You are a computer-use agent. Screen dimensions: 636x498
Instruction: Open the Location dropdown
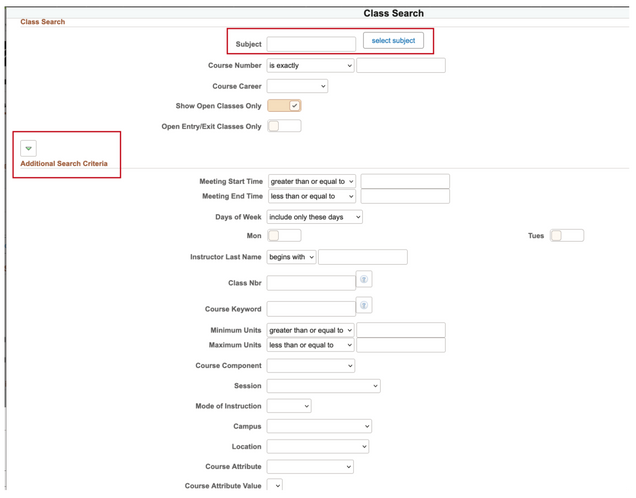(318, 447)
